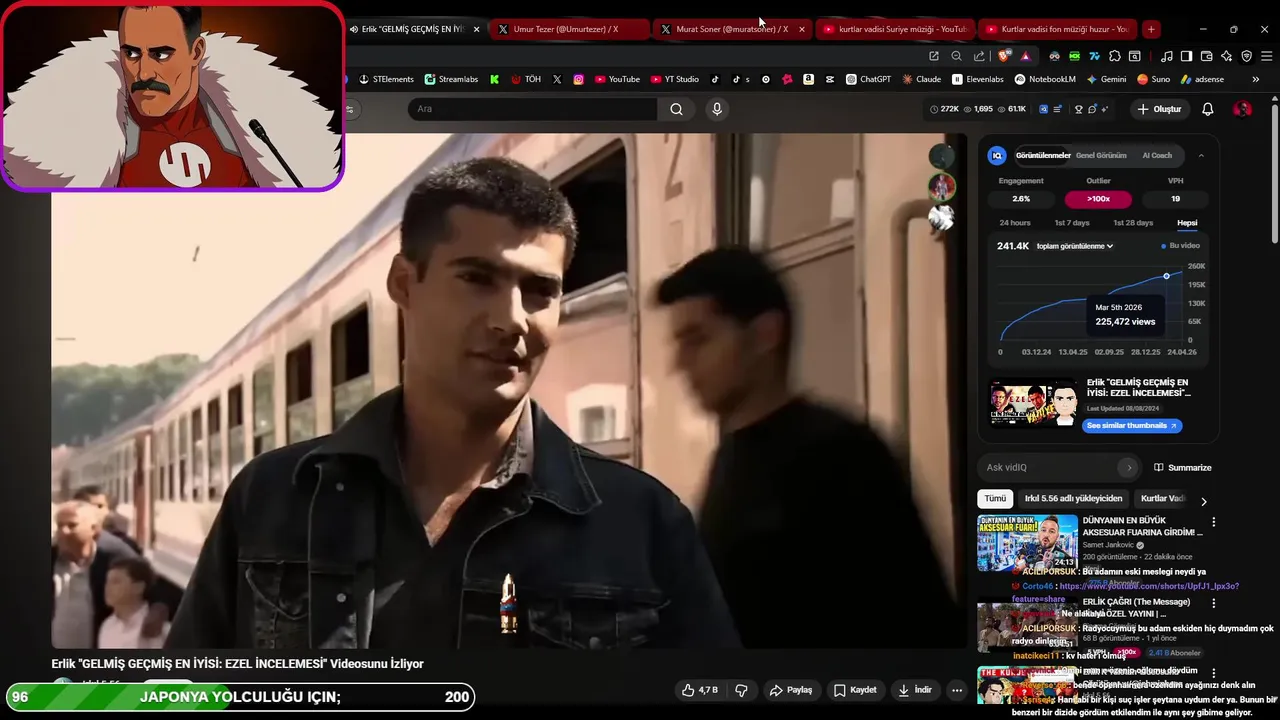Viewport: 1280px width, 720px height.
Task: Click the microphone voice search icon
Action: pyautogui.click(x=716, y=109)
